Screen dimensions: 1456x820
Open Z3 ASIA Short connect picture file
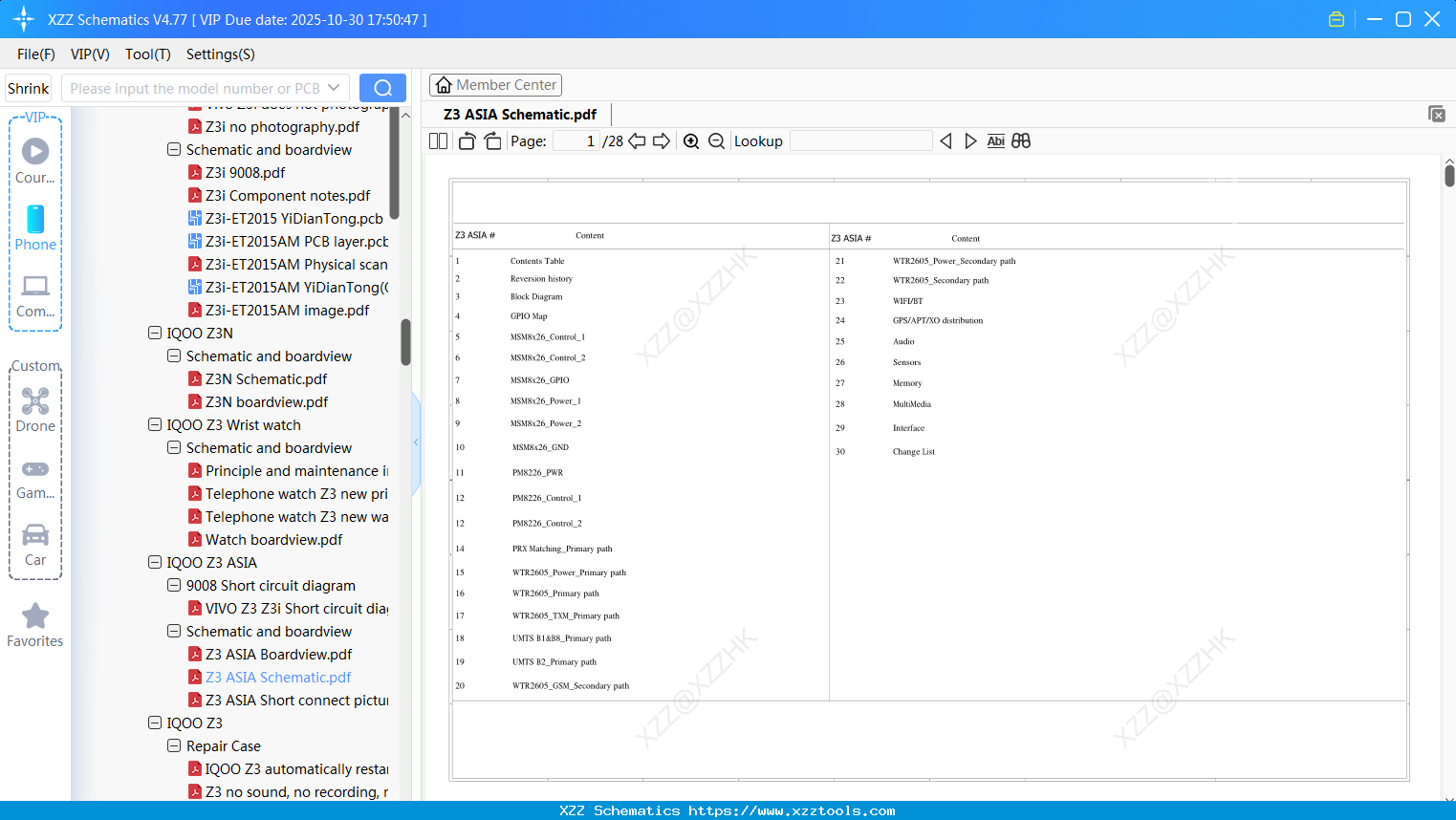(x=288, y=701)
